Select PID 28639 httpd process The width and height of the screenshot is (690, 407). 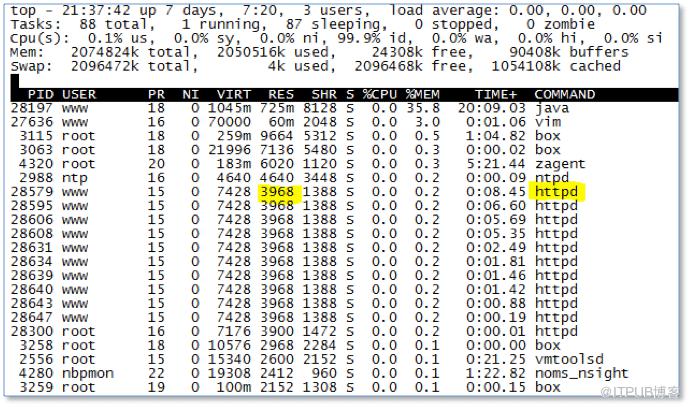pos(344,275)
